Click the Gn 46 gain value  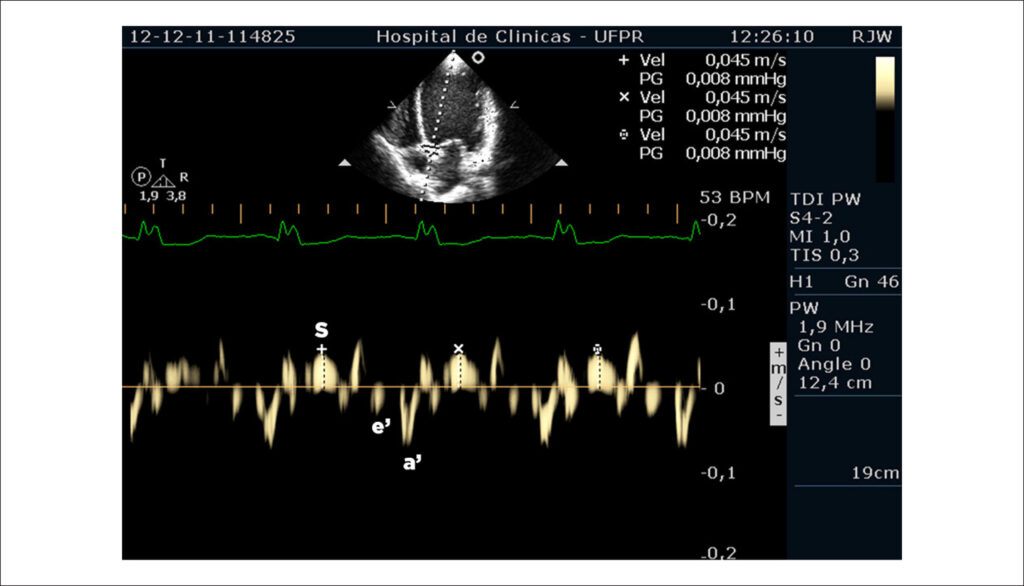(872, 282)
